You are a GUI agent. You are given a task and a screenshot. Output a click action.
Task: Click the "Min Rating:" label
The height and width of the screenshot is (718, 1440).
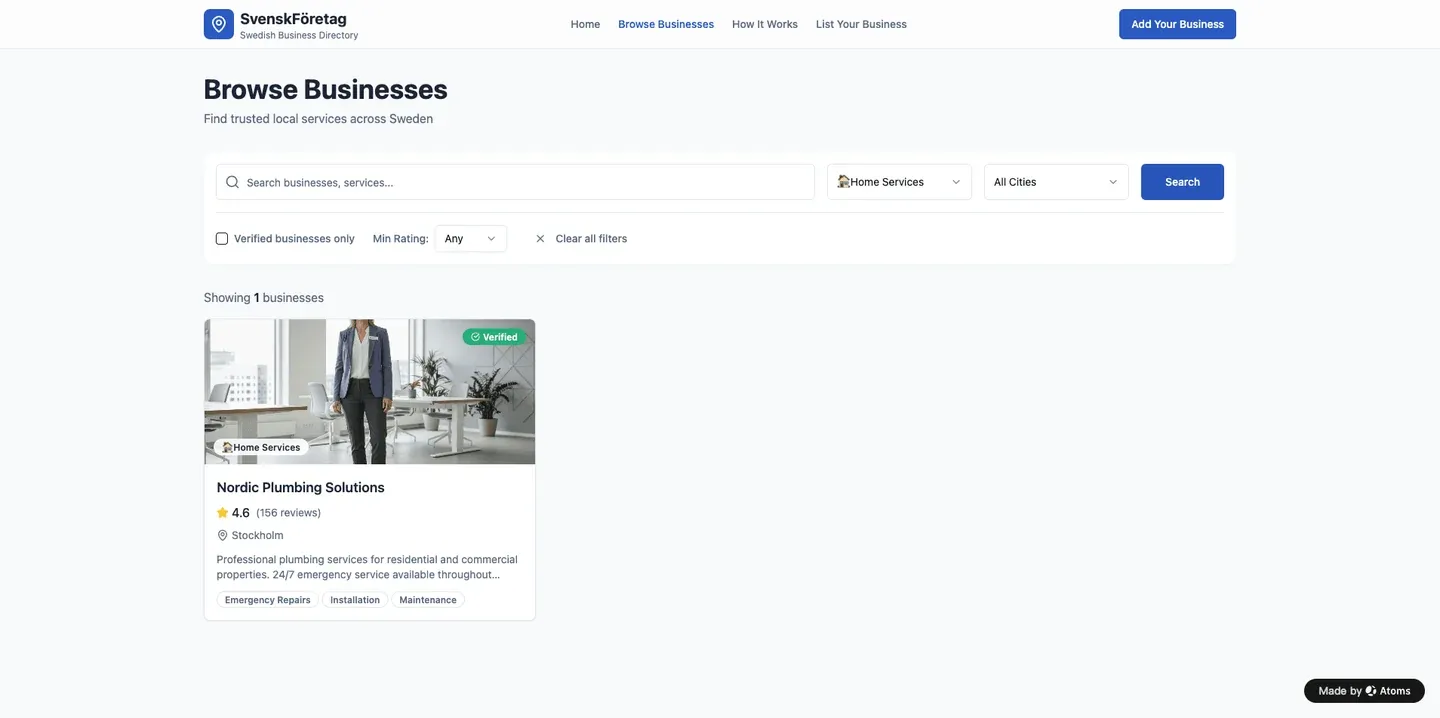[x=400, y=239]
